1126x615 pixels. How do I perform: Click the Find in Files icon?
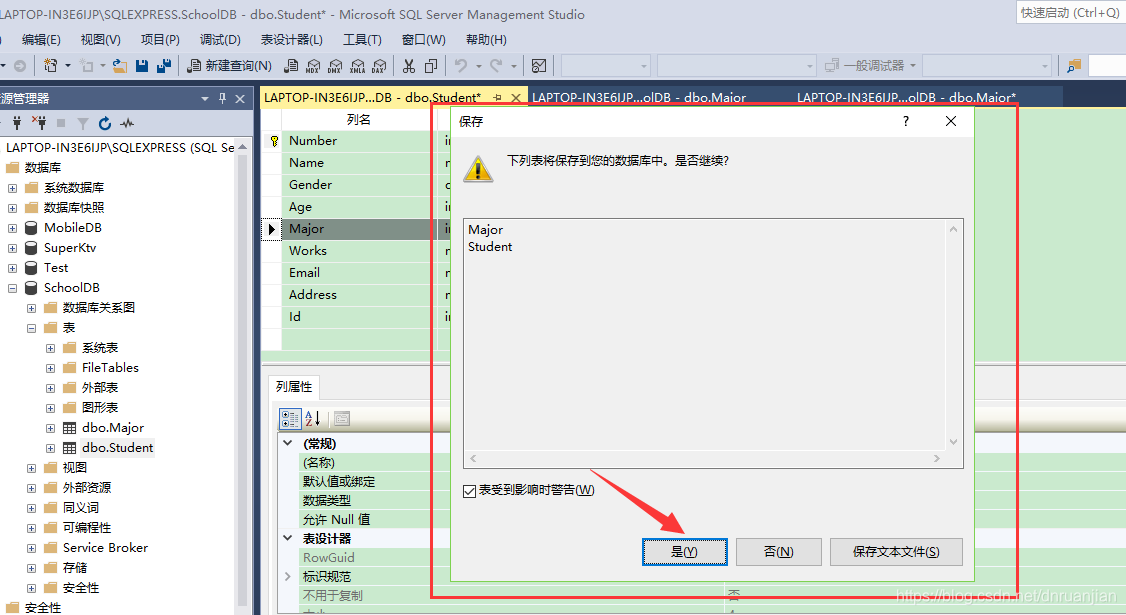(1074, 65)
